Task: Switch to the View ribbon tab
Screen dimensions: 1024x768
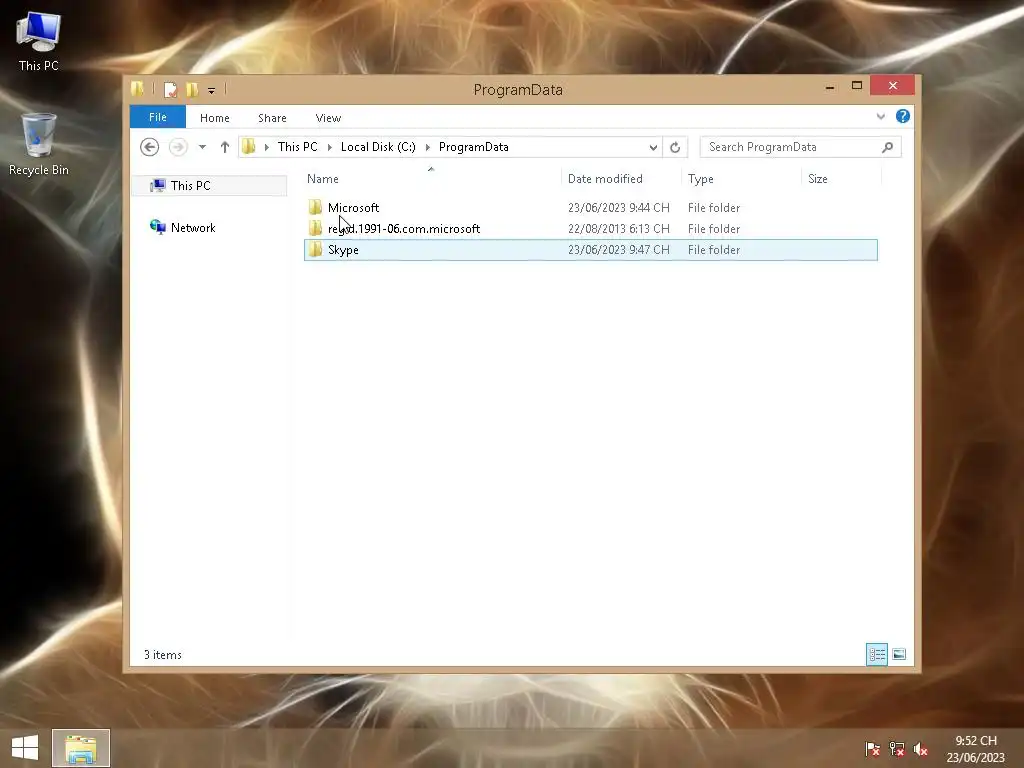Action: click(328, 118)
